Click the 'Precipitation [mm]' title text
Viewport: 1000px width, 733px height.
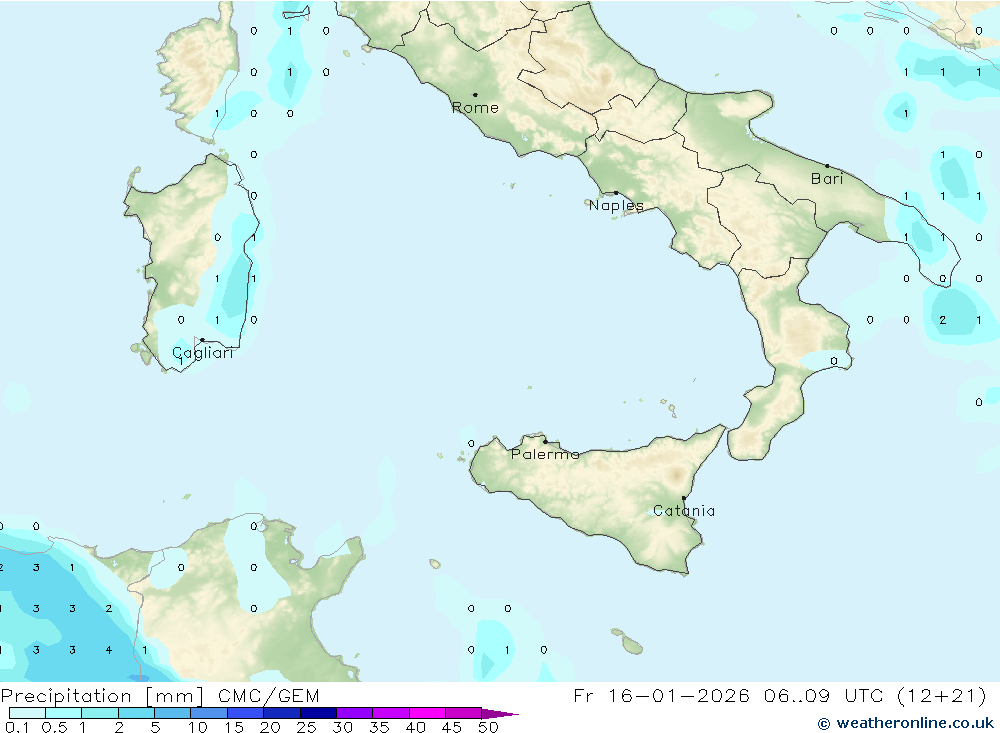[102, 696]
